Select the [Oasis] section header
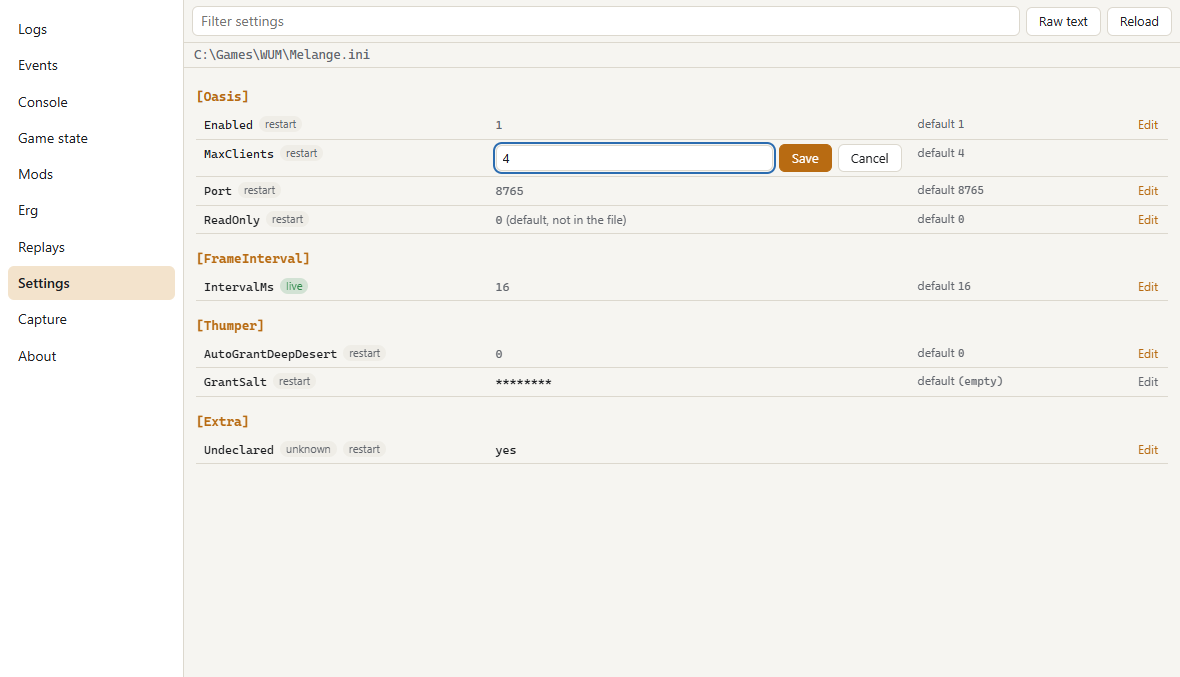 [222, 96]
